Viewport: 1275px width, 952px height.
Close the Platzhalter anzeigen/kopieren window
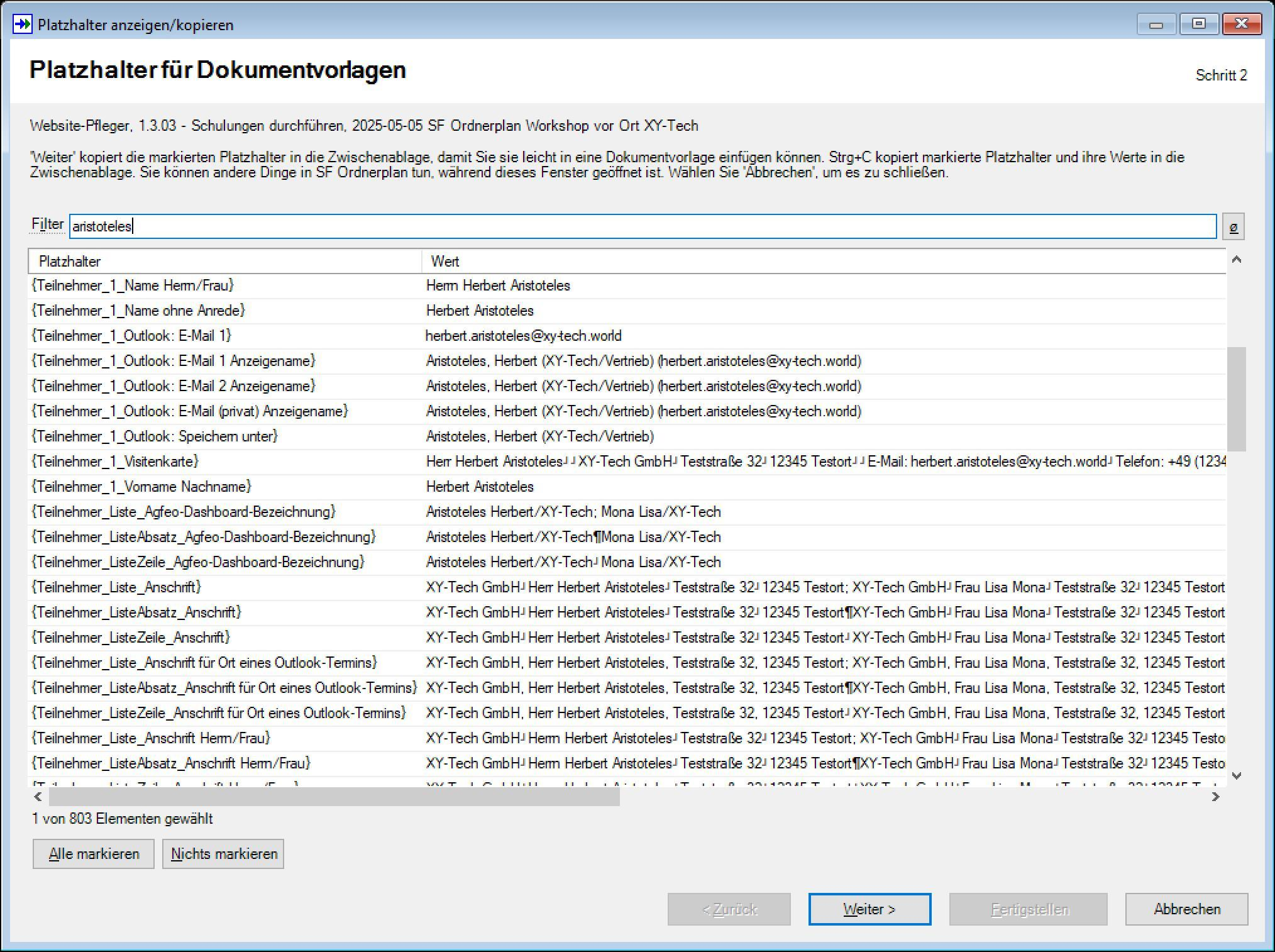click(1242, 25)
